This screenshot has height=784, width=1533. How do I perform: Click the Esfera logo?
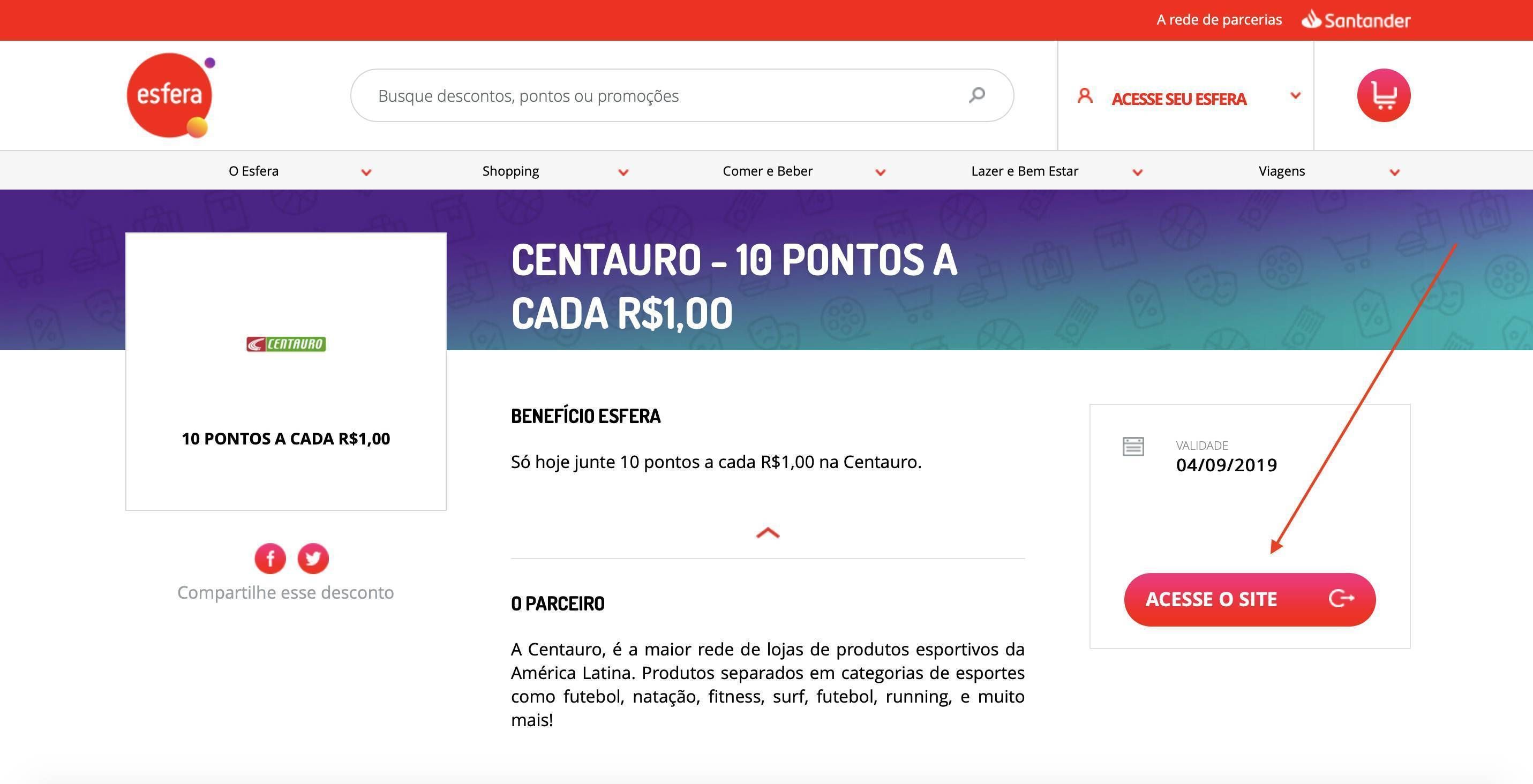(171, 96)
